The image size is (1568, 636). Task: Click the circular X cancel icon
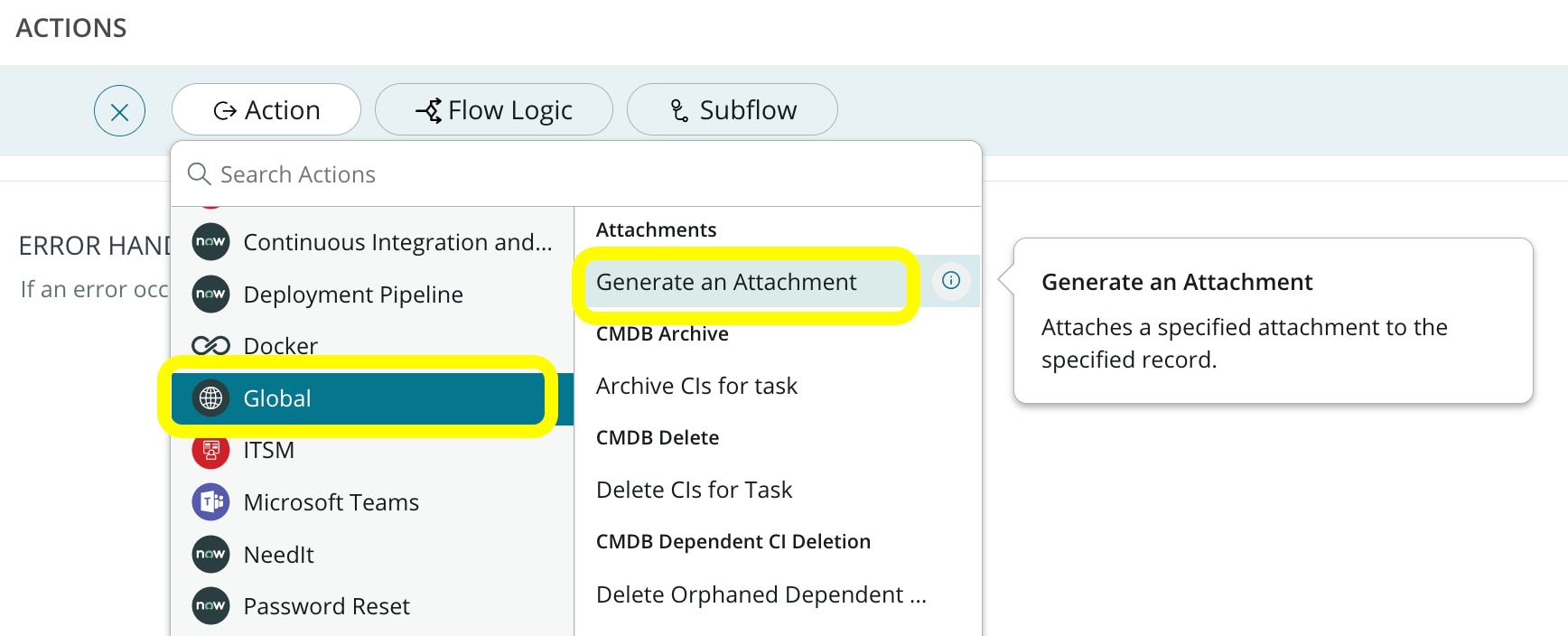coord(119,110)
